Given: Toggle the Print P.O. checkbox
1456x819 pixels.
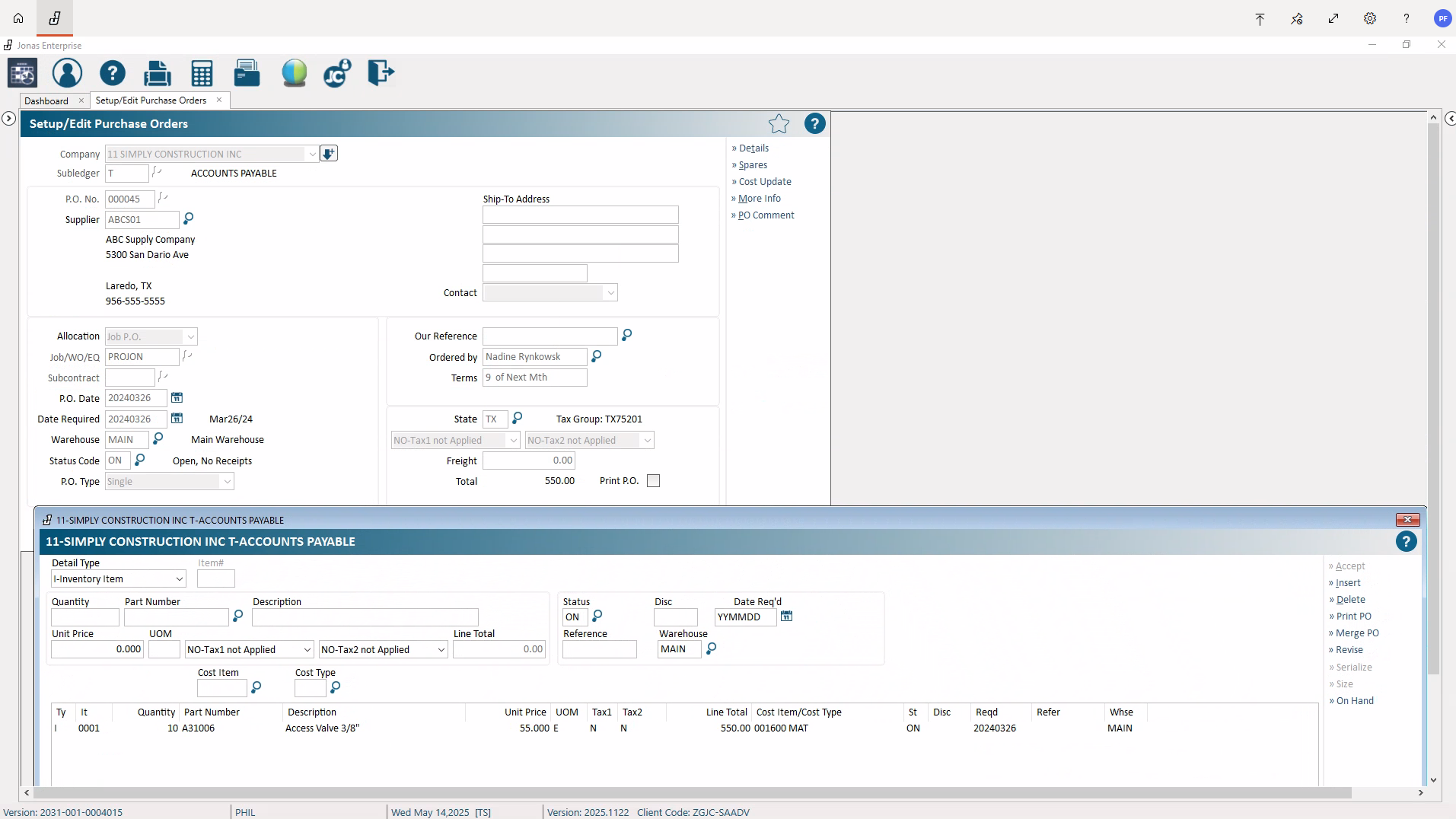Looking at the screenshot, I should coord(653,480).
